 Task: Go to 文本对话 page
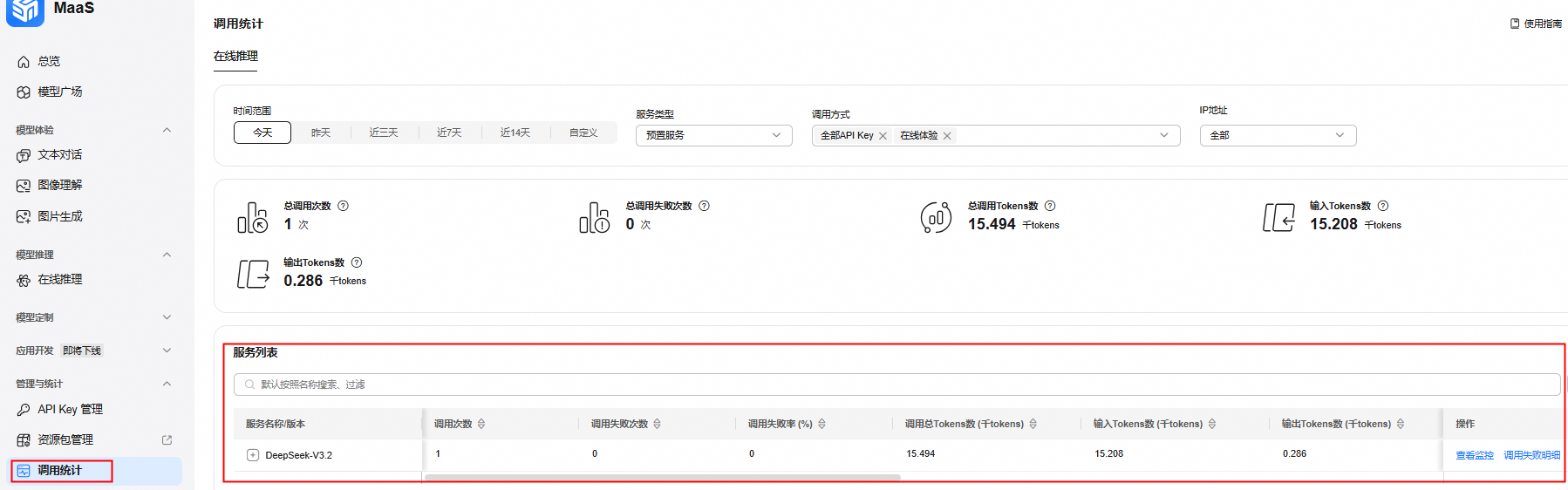[60, 154]
